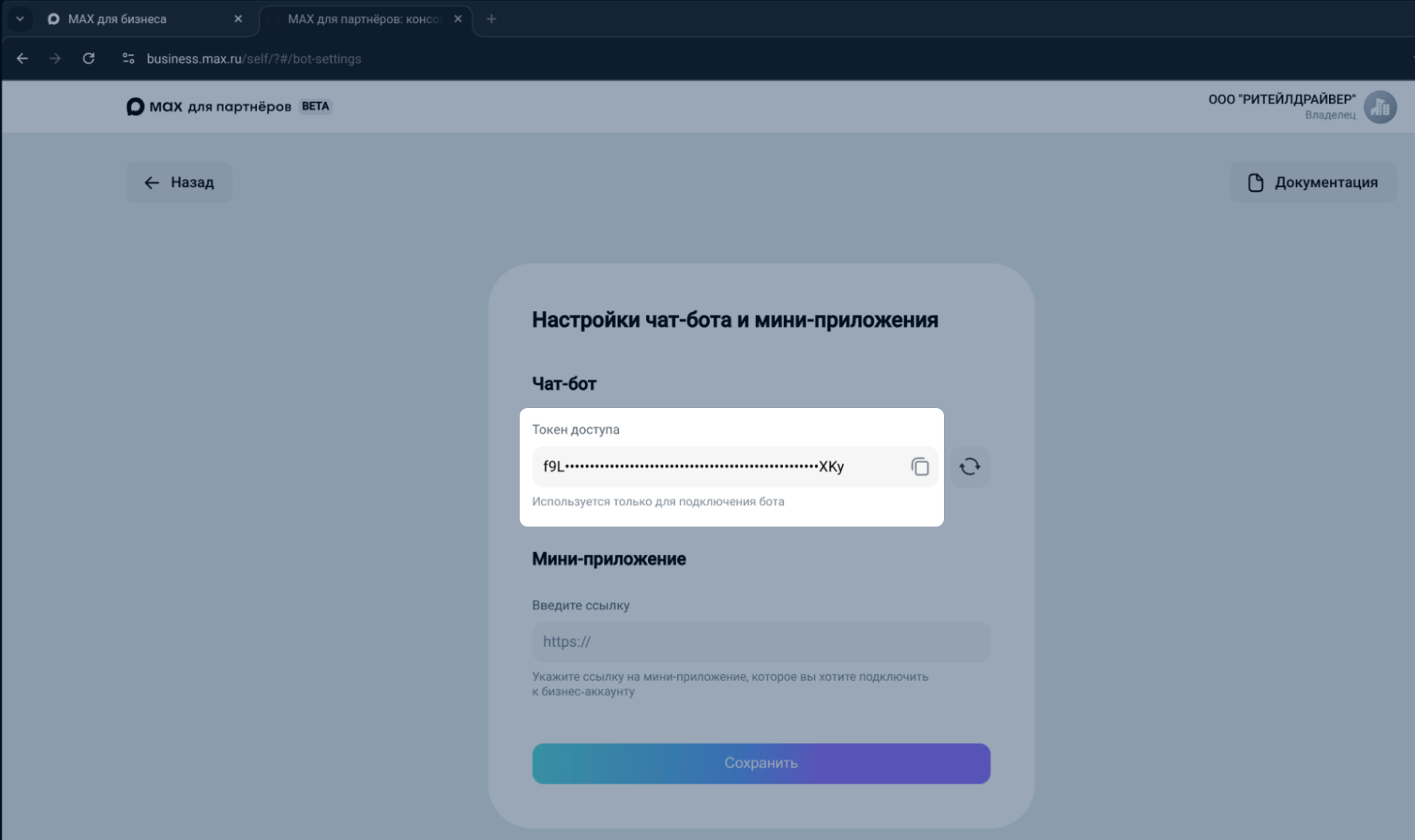Regenerate the chat-bot access token

point(969,467)
